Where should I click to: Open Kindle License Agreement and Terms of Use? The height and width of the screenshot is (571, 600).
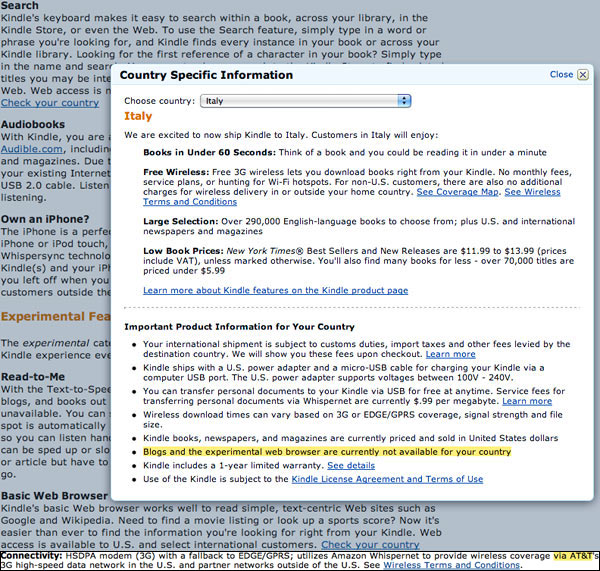(387, 479)
